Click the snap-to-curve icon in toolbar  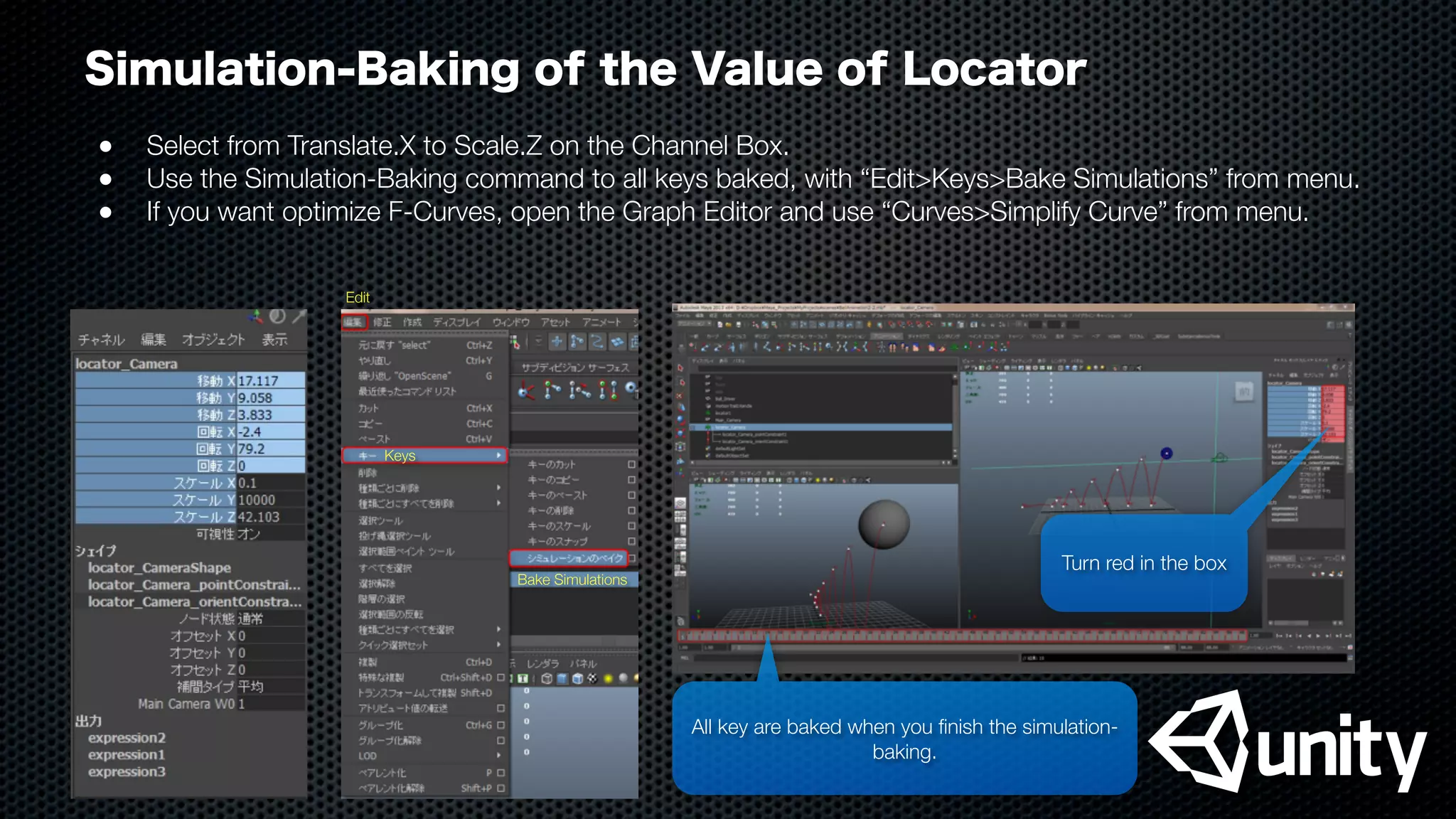pyautogui.click(x=577, y=342)
